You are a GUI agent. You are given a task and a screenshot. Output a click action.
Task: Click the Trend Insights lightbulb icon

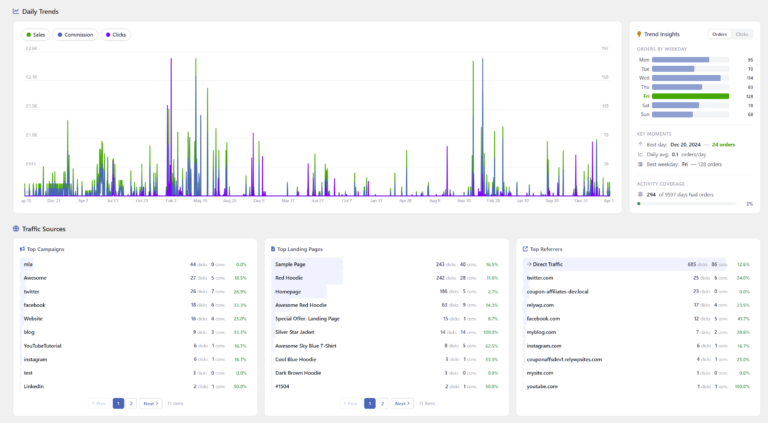coord(639,34)
